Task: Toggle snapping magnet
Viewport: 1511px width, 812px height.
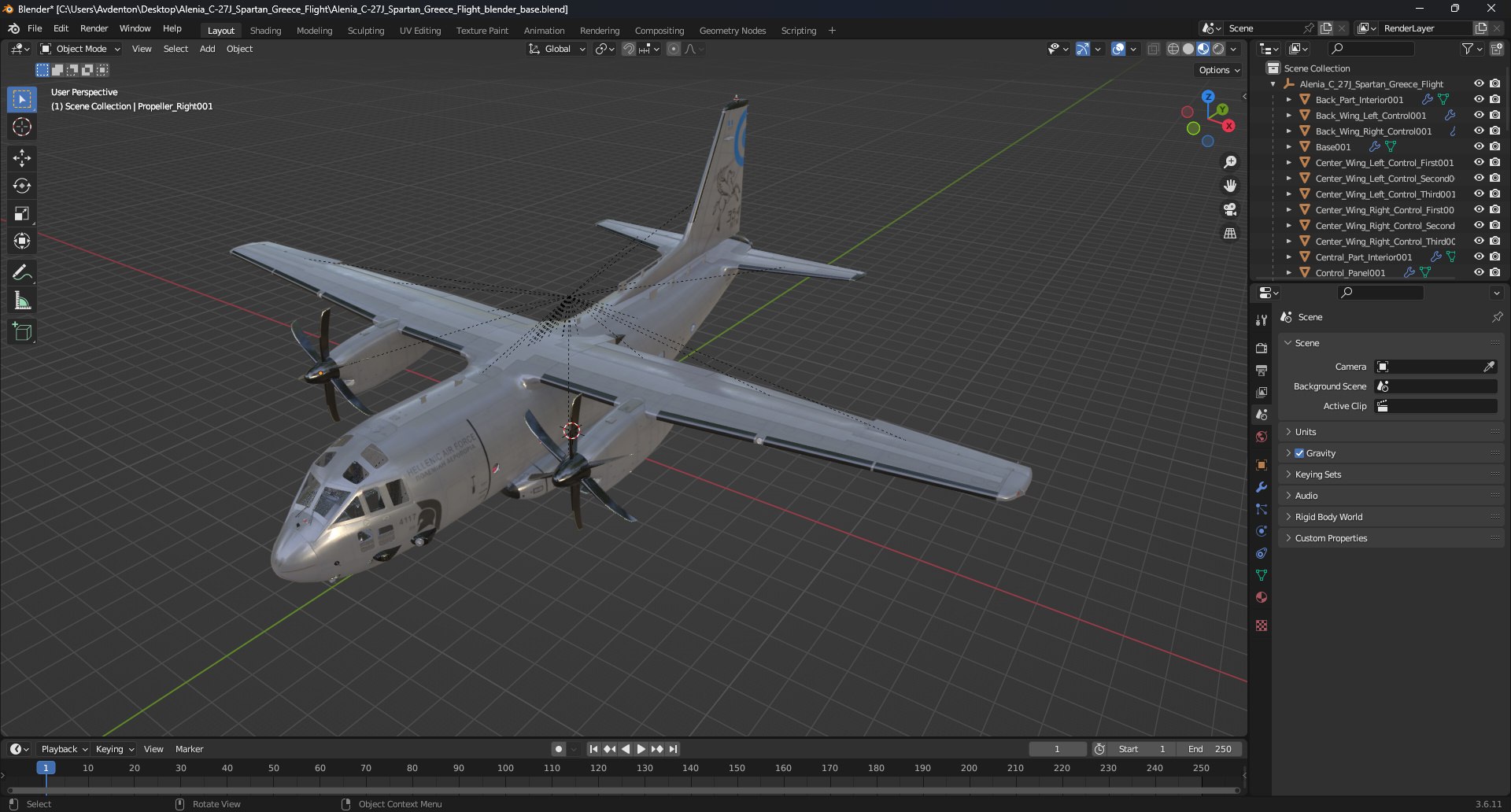Action: coord(628,49)
